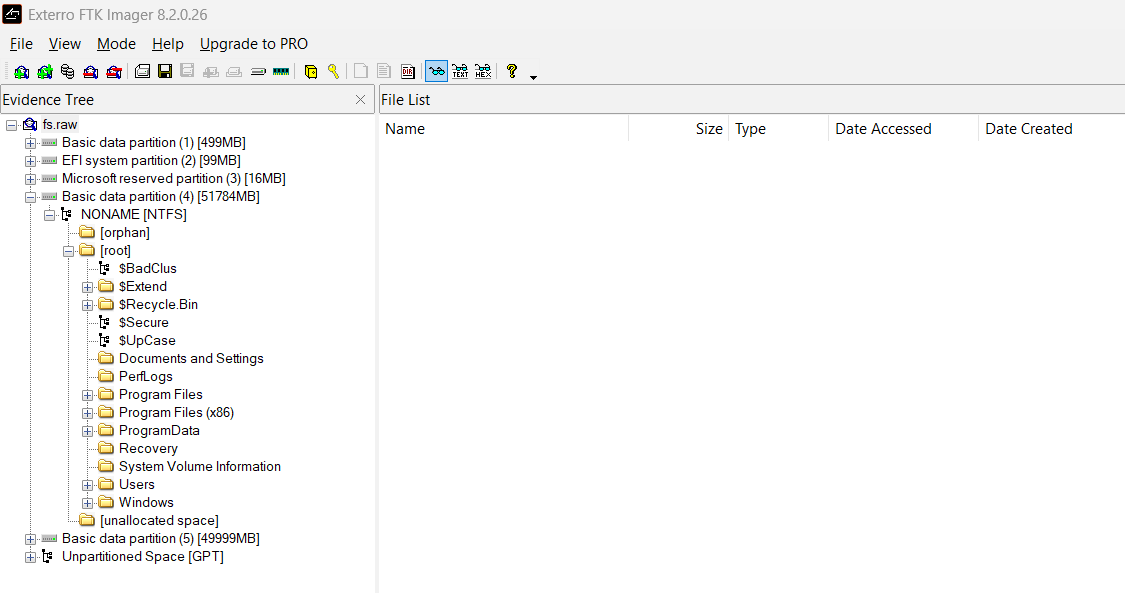Click the Export Directory Listing icon

pos(408,72)
